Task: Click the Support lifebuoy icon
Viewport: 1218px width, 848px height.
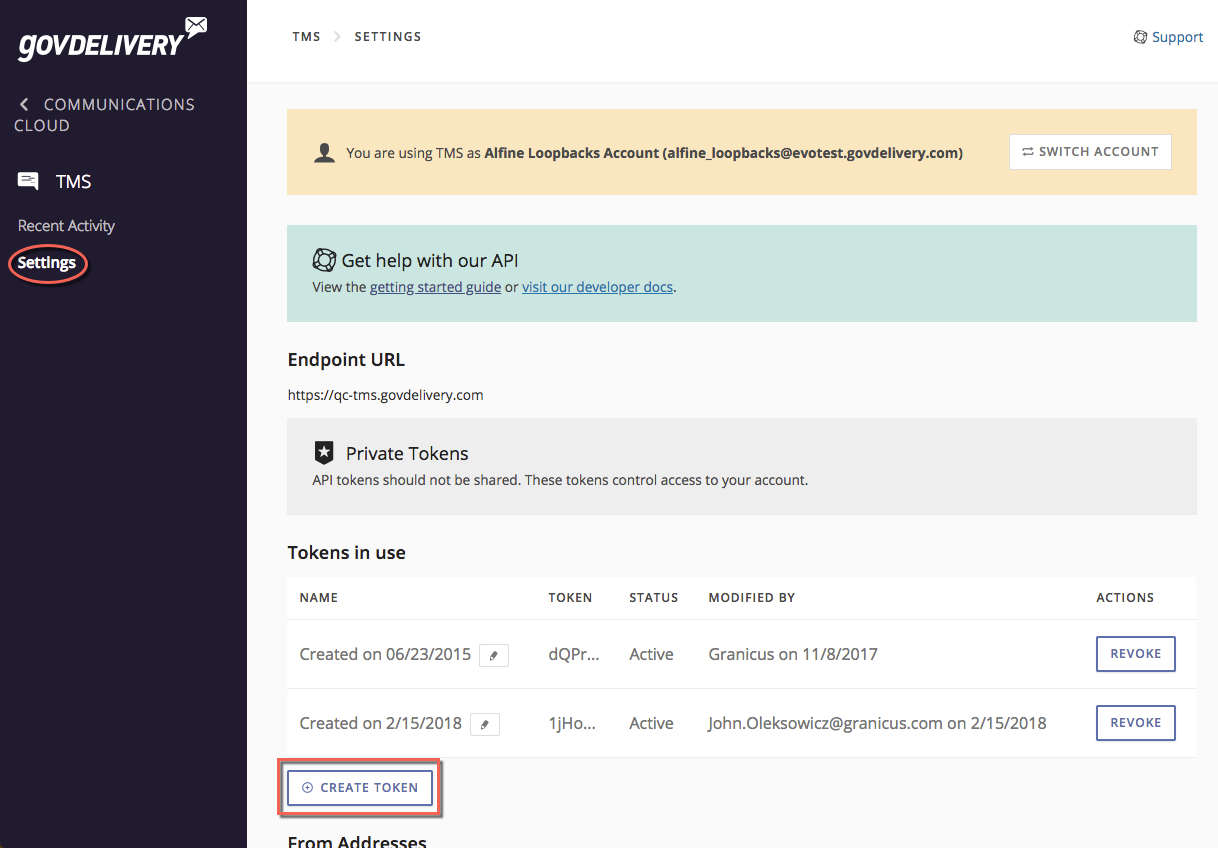Action: click(1140, 37)
